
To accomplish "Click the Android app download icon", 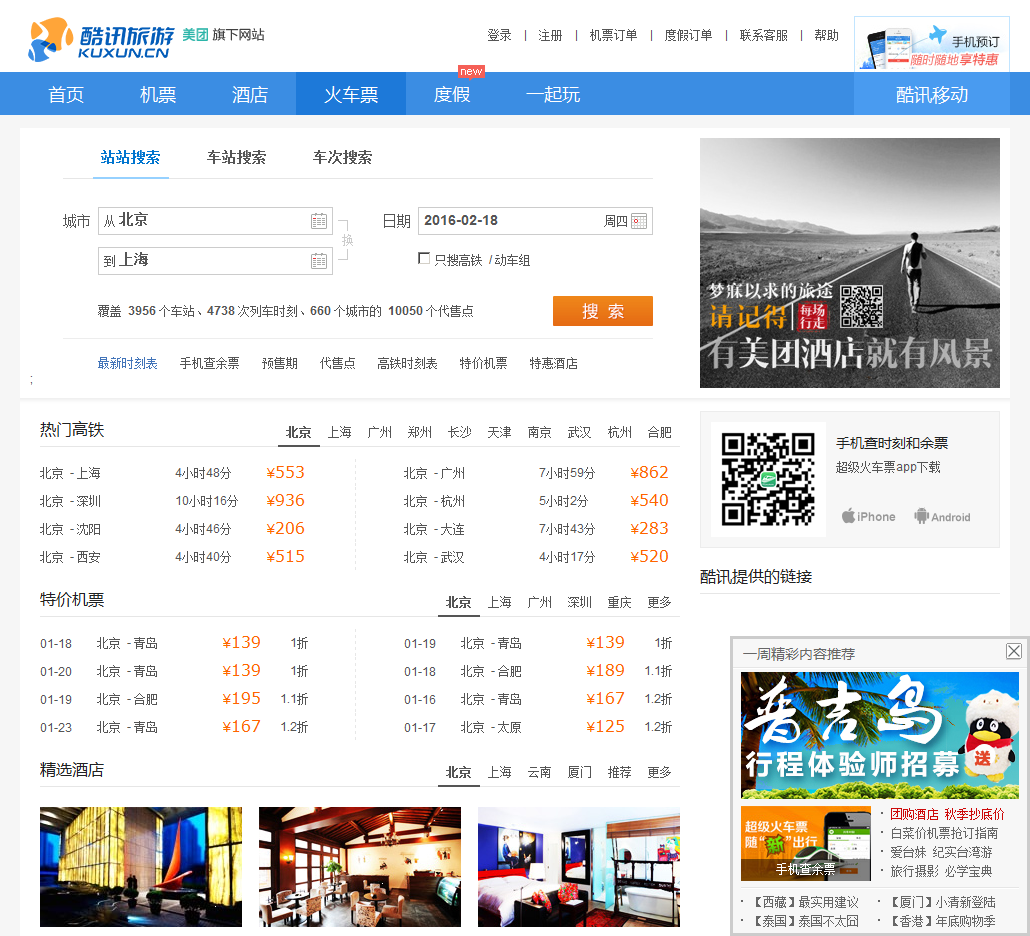I will (x=942, y=517).
